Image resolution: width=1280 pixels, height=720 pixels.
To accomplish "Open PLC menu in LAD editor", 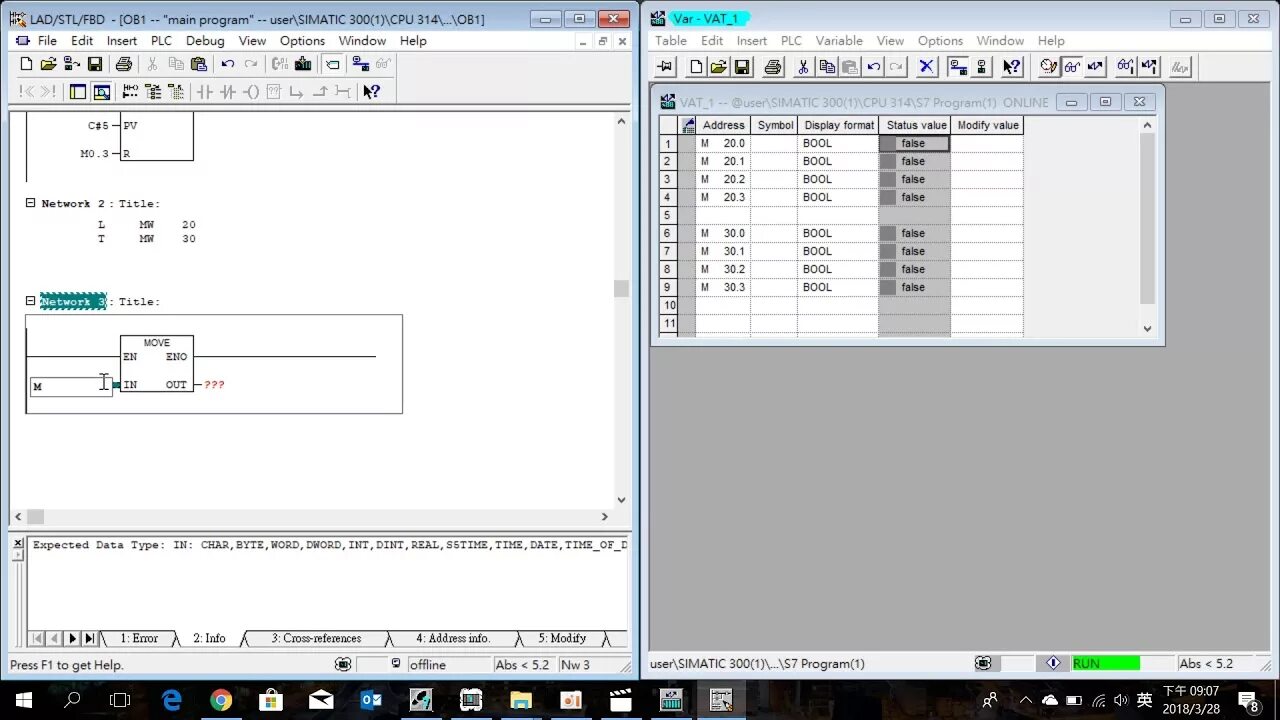I will [x=161, y=40].
